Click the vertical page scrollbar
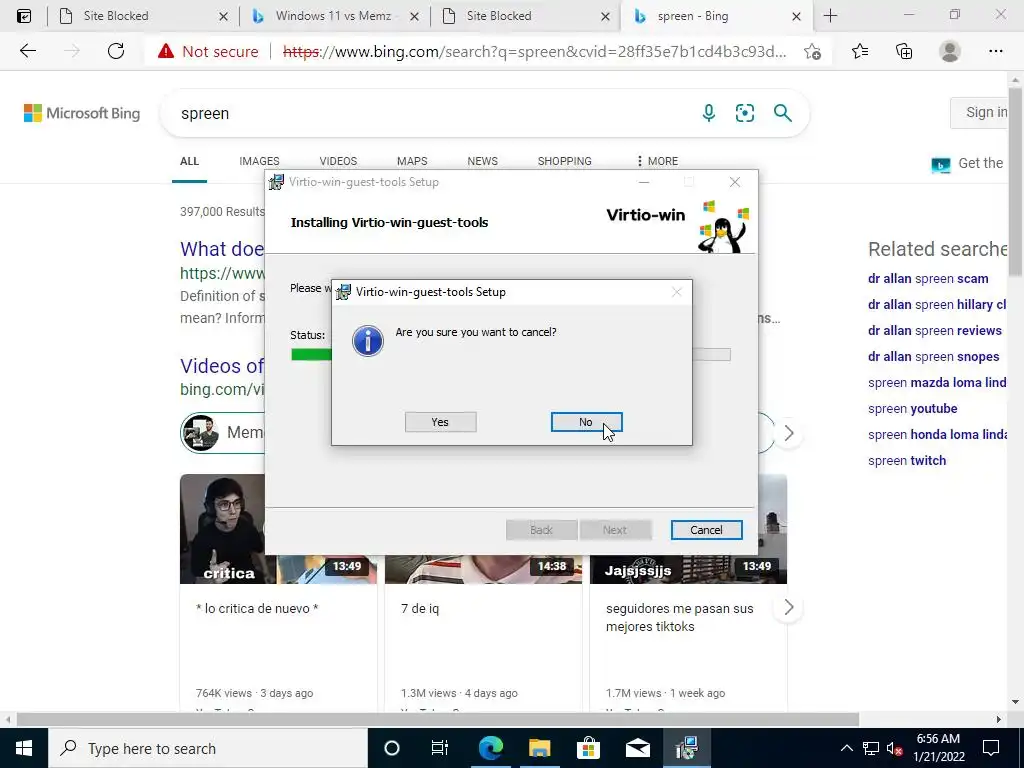The image size is (1024, 768). pos(1015,183)
